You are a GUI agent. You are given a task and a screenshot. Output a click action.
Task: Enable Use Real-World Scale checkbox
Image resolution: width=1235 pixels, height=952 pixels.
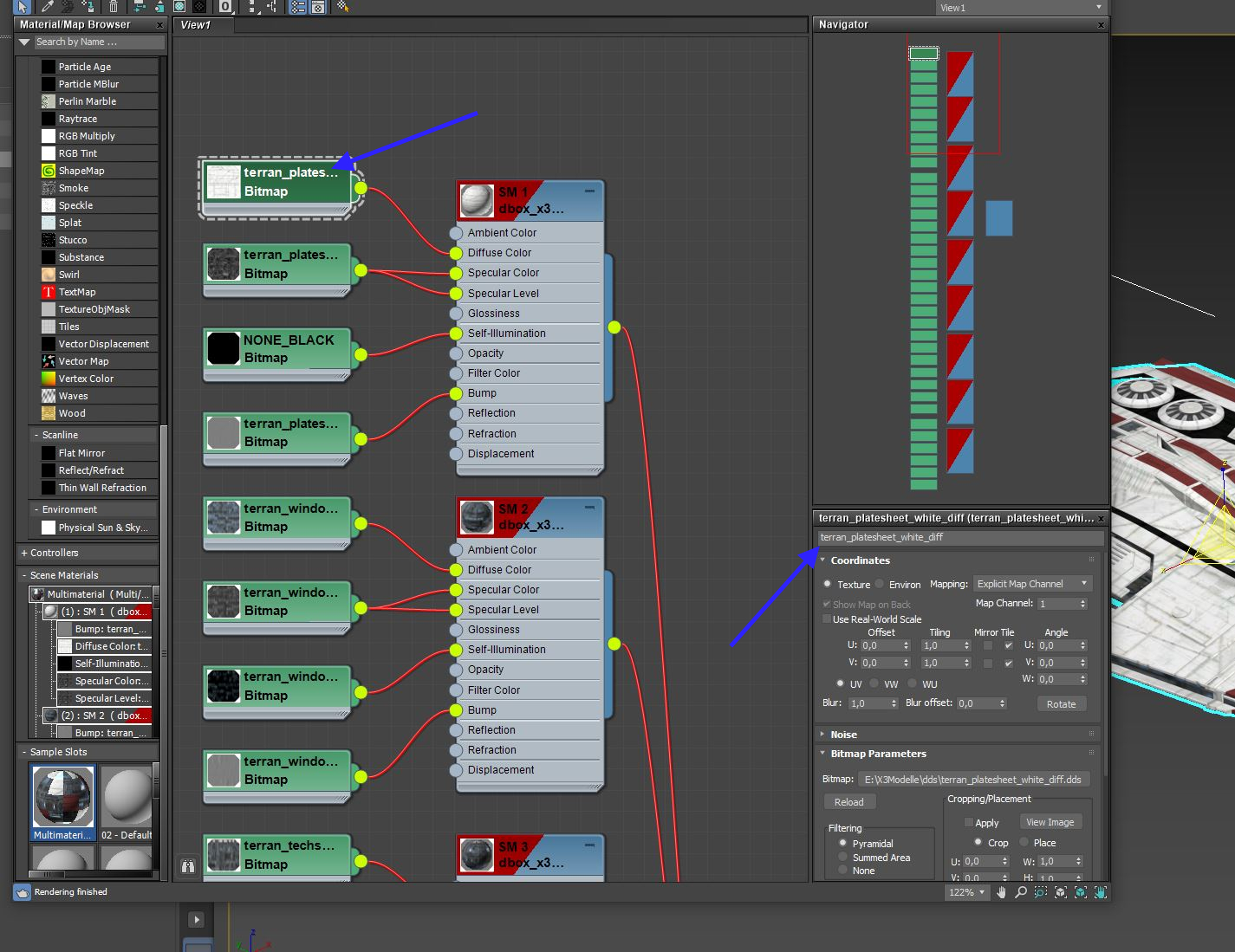tap(827, 619)
